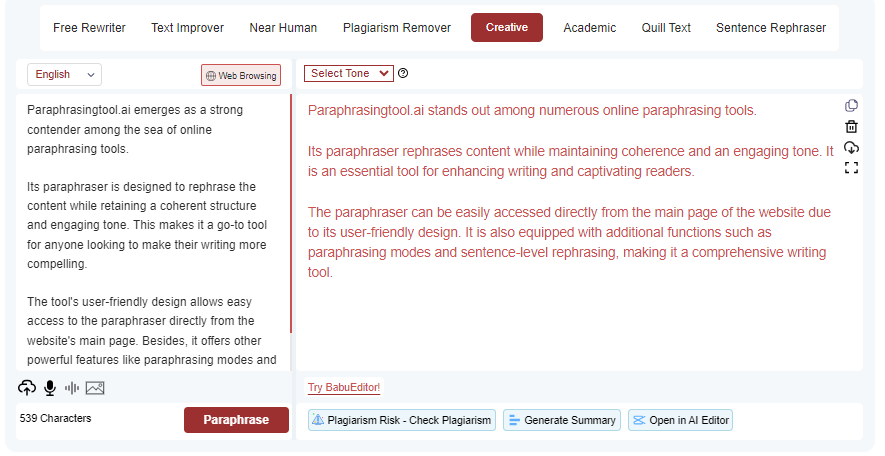Open the Sentence Rephraser tab

[x=771, y=28]
